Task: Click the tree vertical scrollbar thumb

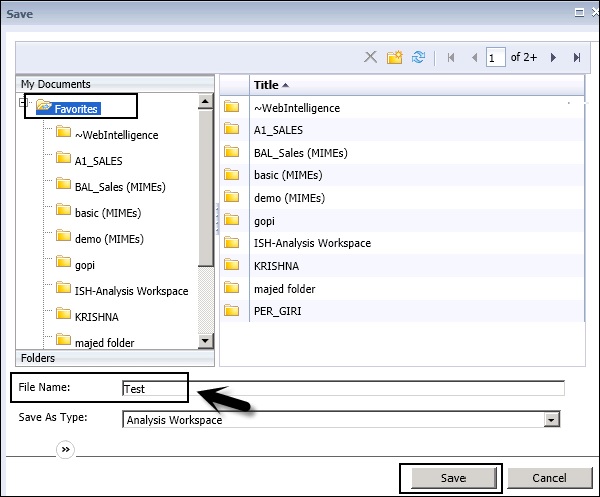Action: click(x=206, y=187)
